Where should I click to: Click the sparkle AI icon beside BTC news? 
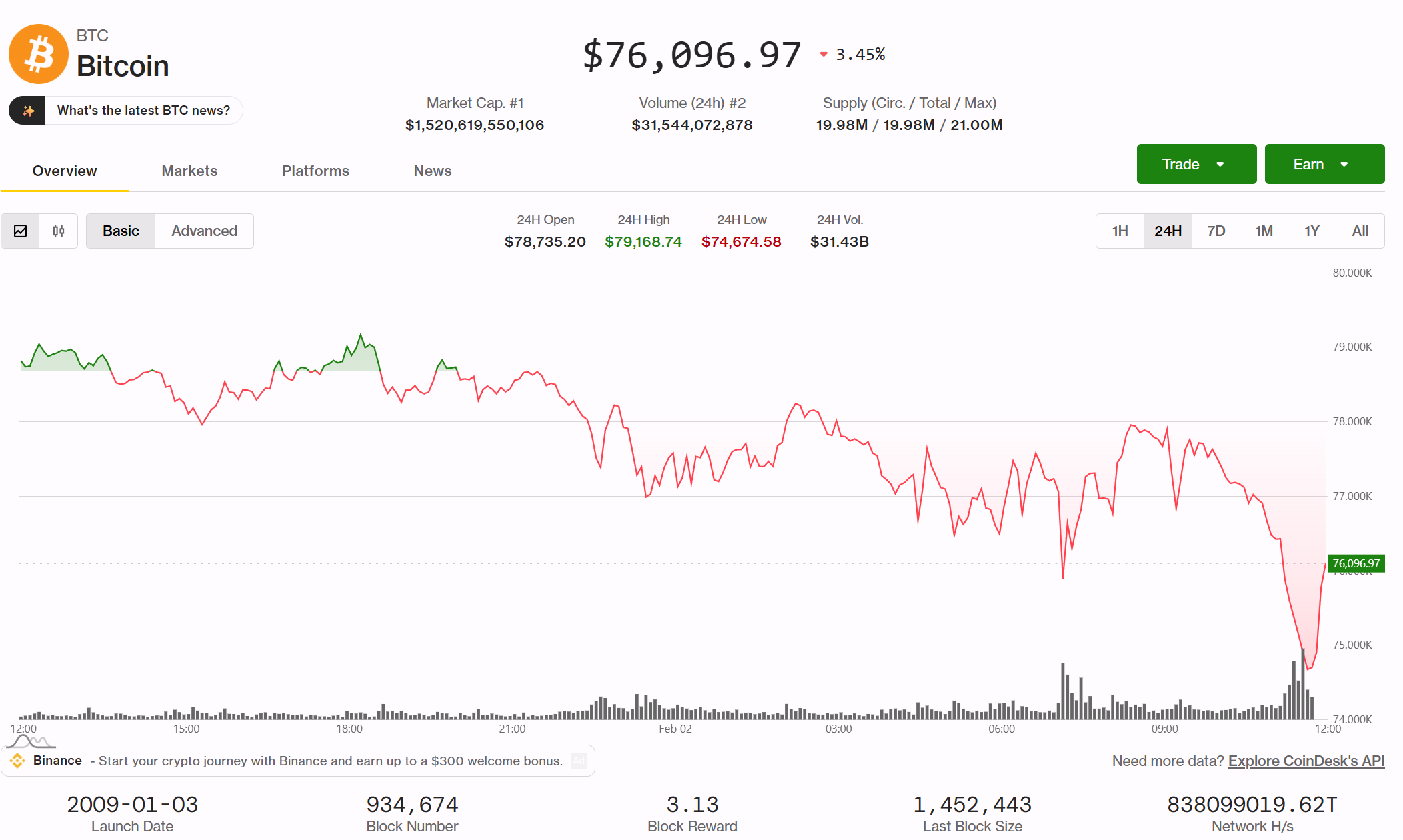tap(28, 111)
